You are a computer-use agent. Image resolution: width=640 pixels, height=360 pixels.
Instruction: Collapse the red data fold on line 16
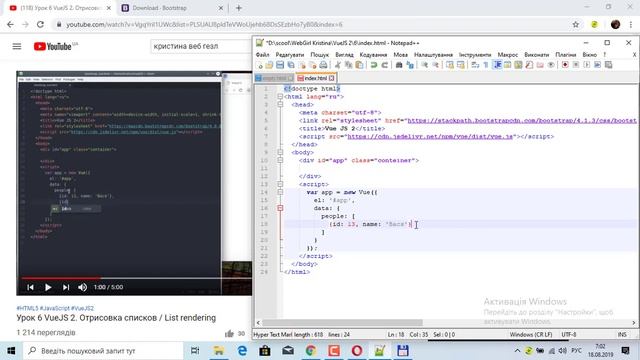pyautogui.click(x=280, y=208)
